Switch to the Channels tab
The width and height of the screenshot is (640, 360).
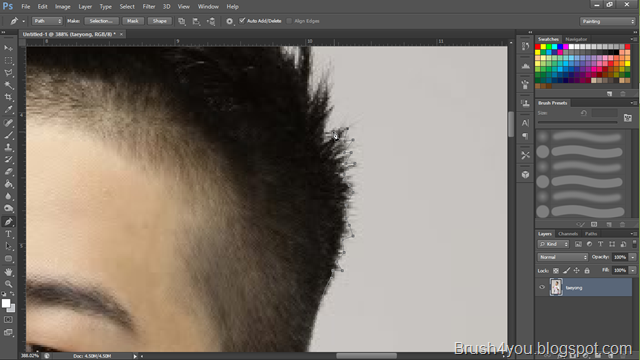(568, 234)
